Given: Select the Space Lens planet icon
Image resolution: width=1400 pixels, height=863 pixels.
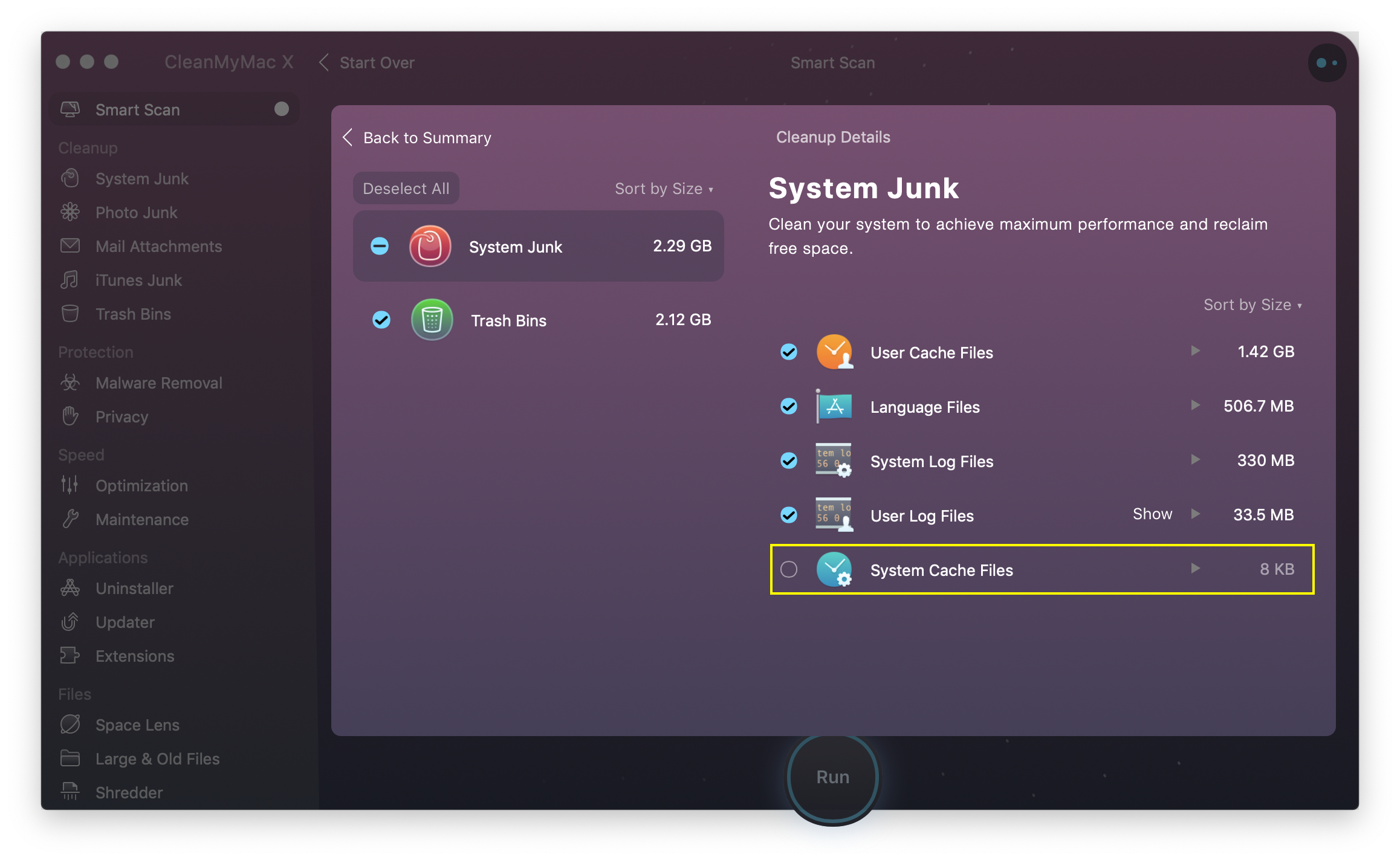Looking at the screenshot, I should coord(70,725).
